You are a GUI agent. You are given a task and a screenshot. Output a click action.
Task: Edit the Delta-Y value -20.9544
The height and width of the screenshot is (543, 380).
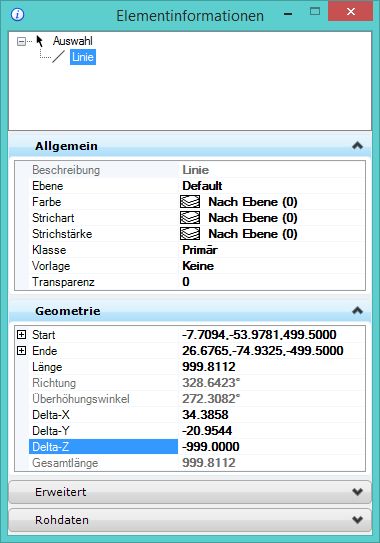207,431
